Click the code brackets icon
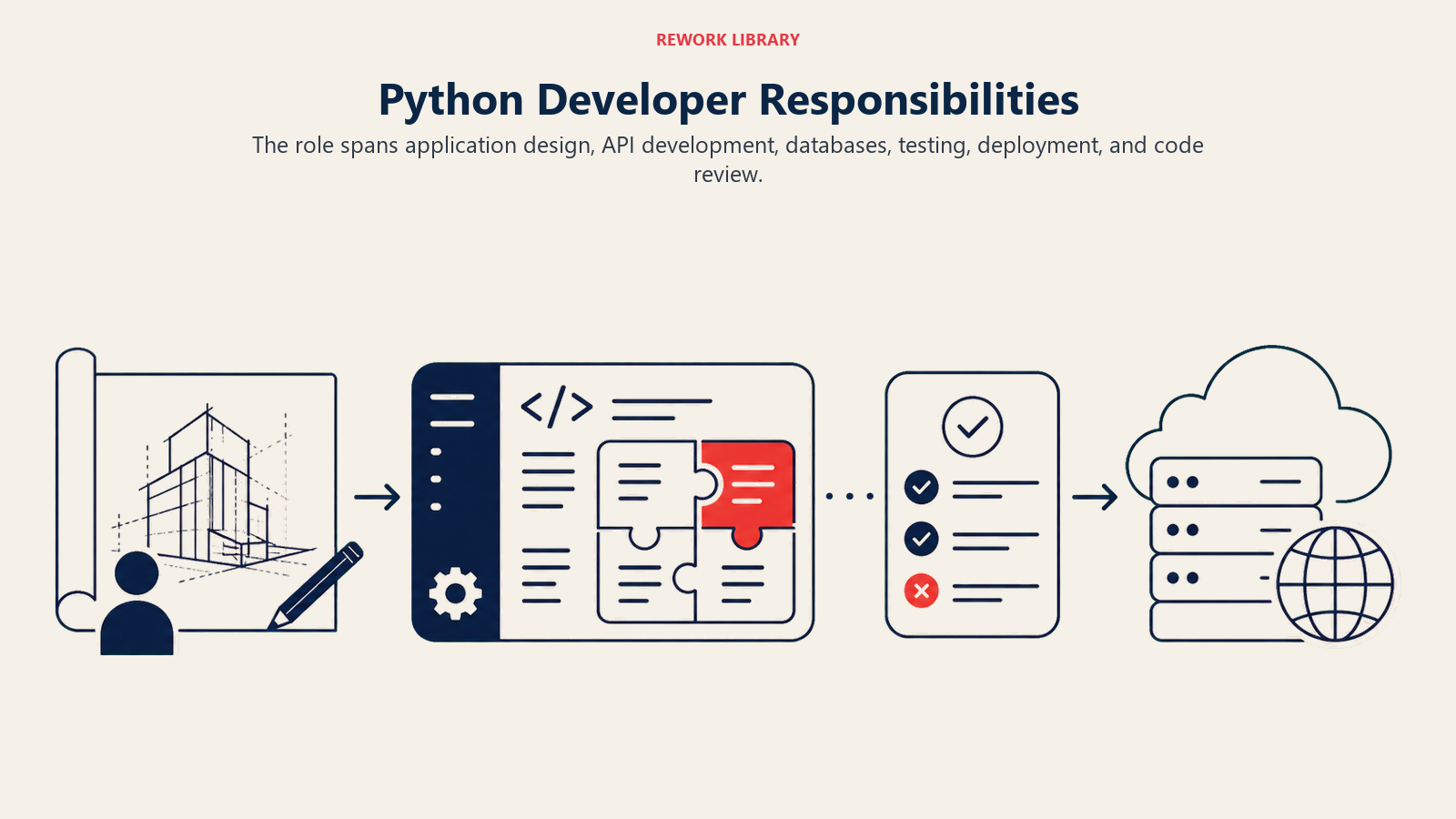The image size is (1456, 819). [556, 406]
